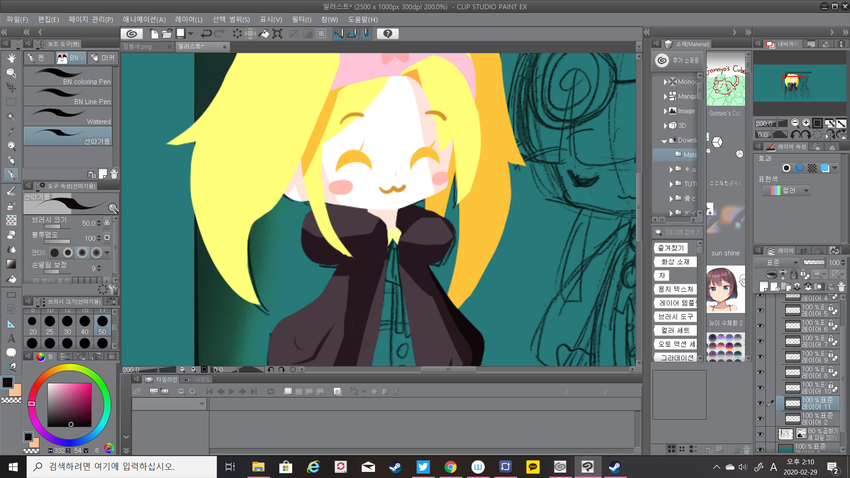Toggle visibility of 레이어 2
This screenshot has width=850, height=478.
point(760,418)
